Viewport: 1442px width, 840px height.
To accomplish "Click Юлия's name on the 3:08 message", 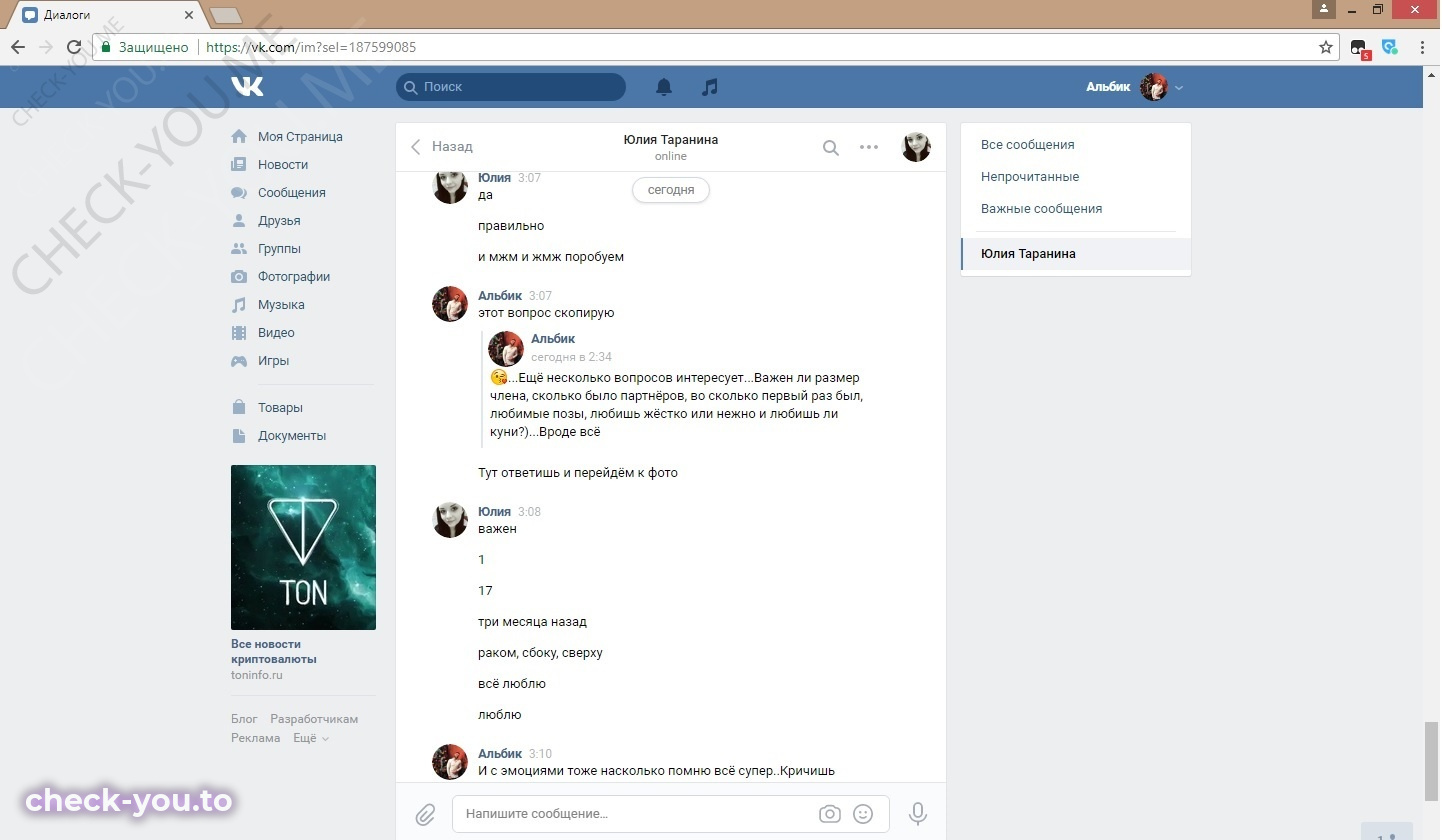I will coord(494,512).
